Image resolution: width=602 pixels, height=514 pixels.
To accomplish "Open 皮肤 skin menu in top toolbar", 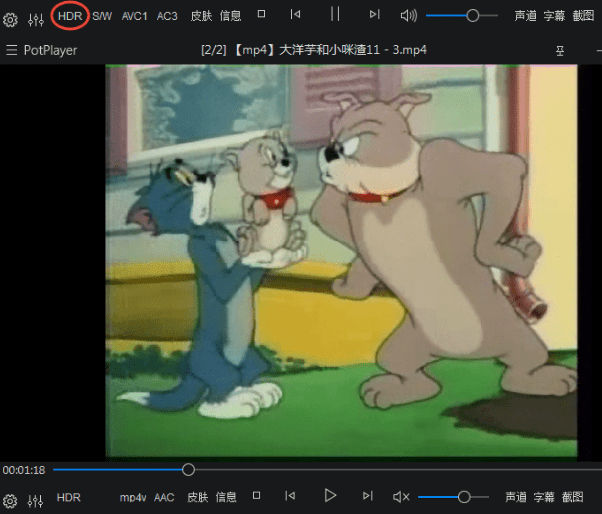I will [202, 16].
